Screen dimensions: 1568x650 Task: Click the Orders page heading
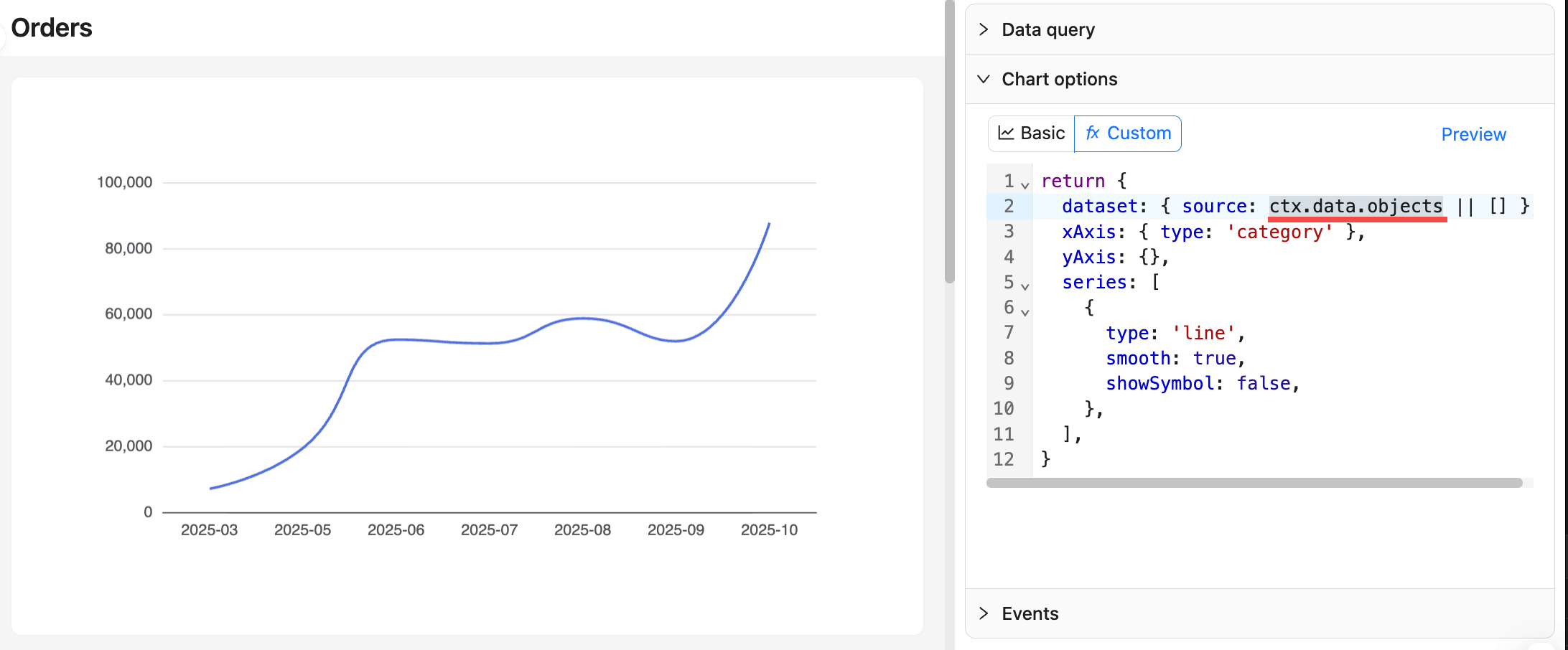tap(52, 28)
